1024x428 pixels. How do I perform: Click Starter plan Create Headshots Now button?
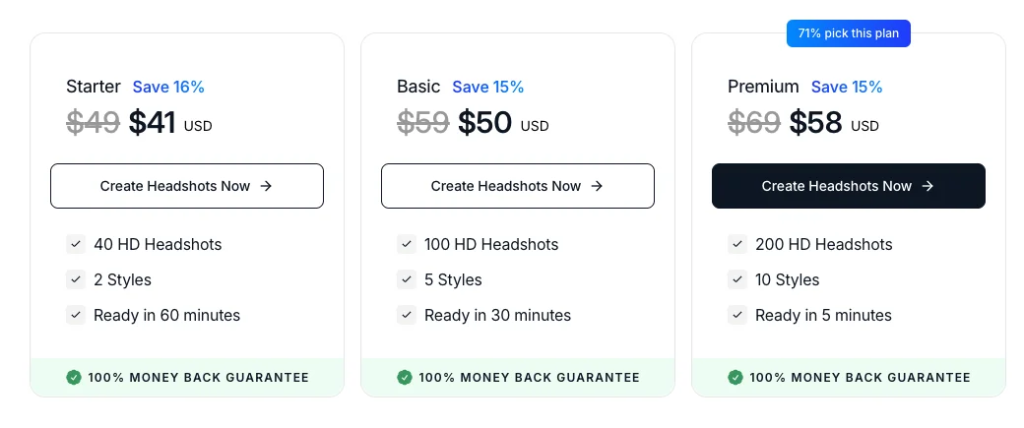(x=187, y=186)
